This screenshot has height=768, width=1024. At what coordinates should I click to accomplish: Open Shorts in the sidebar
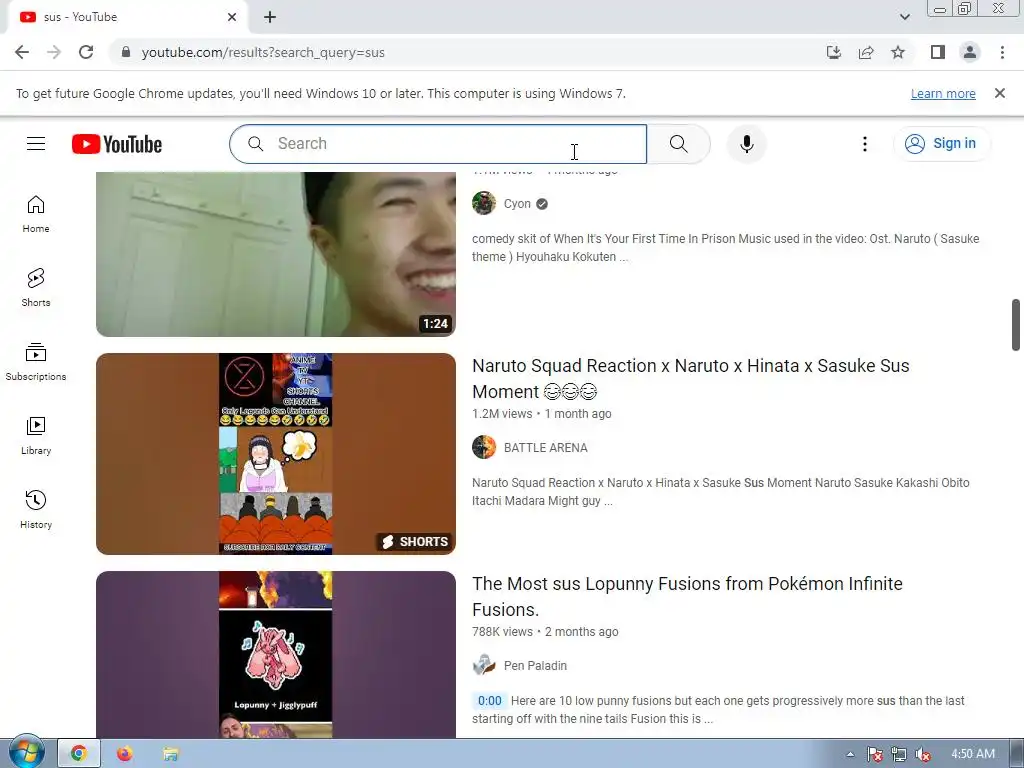36,287
